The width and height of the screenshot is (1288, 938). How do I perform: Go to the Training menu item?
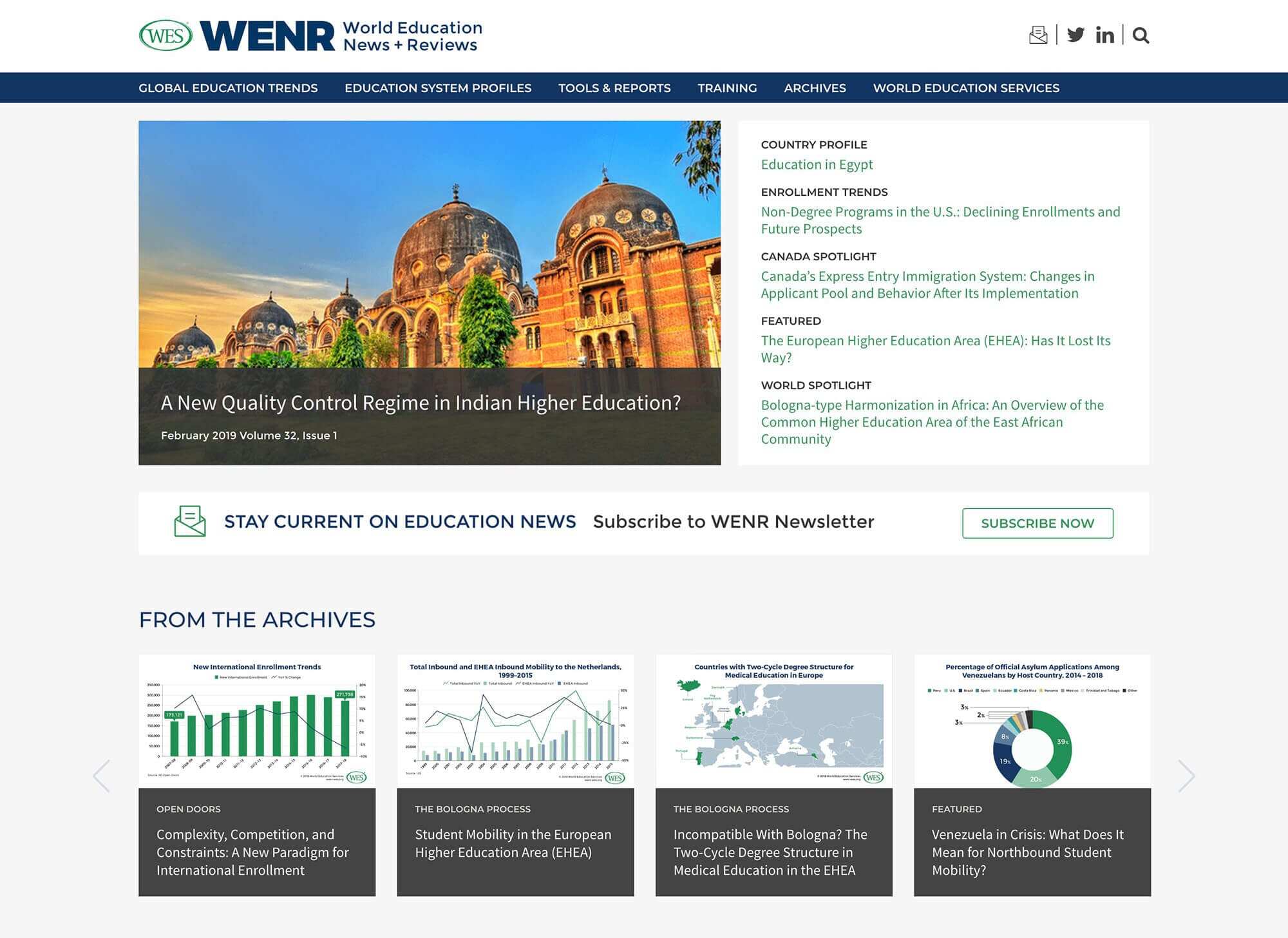tap(727, 88)
